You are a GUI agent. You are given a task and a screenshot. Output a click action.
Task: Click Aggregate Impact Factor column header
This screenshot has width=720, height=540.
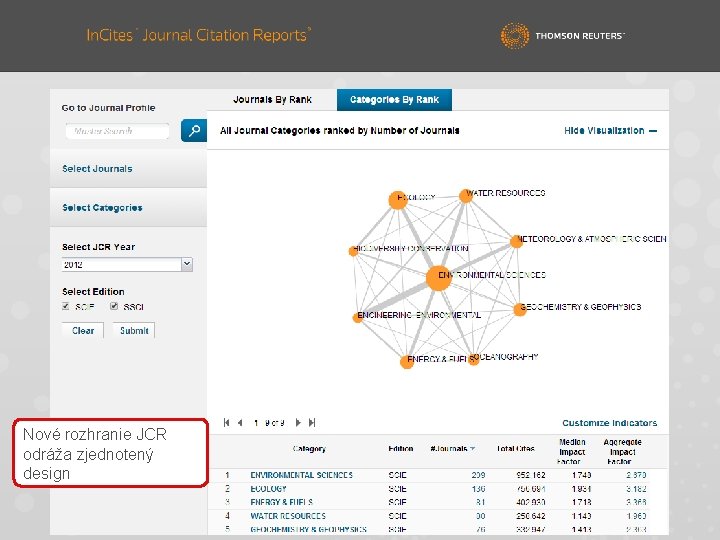(x=622, y=451)
